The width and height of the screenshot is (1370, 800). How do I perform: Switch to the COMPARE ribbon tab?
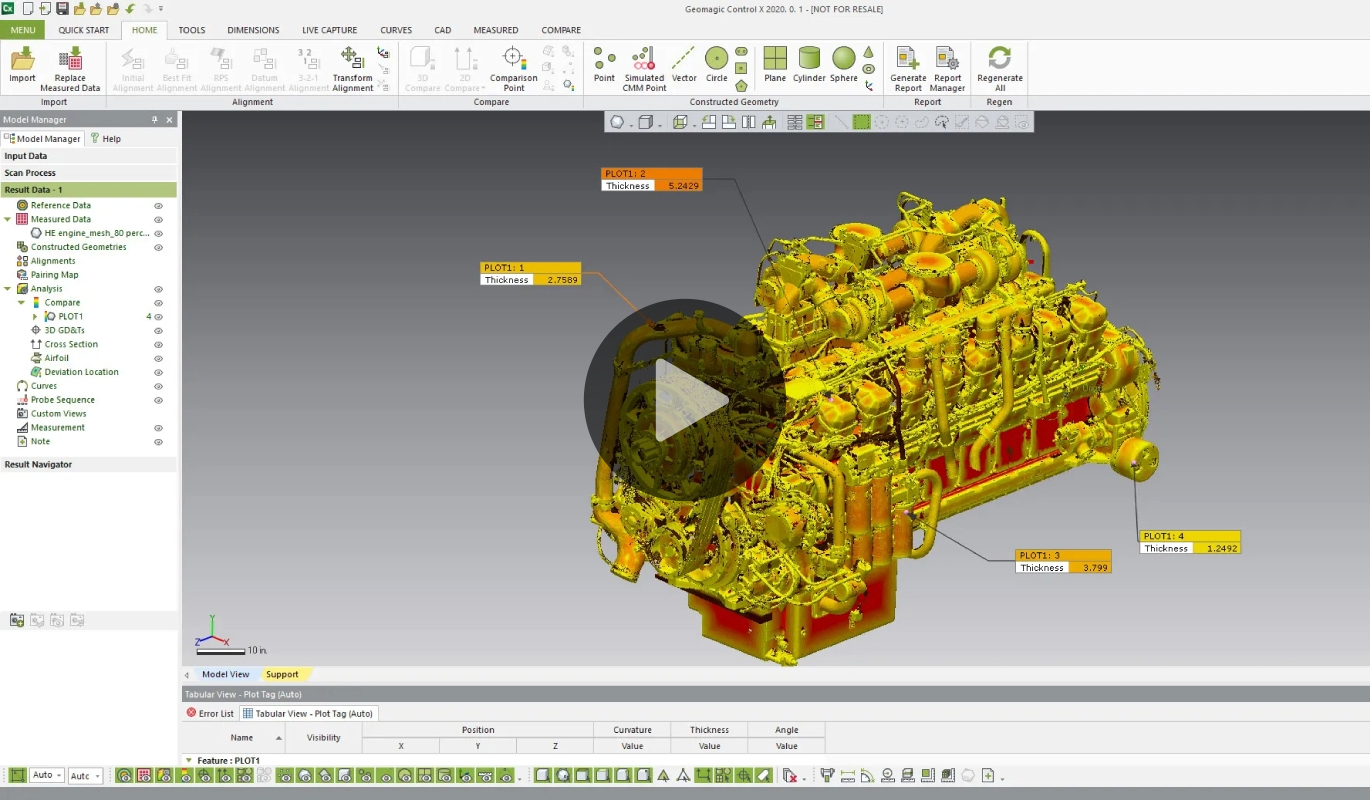click(561, 30)
